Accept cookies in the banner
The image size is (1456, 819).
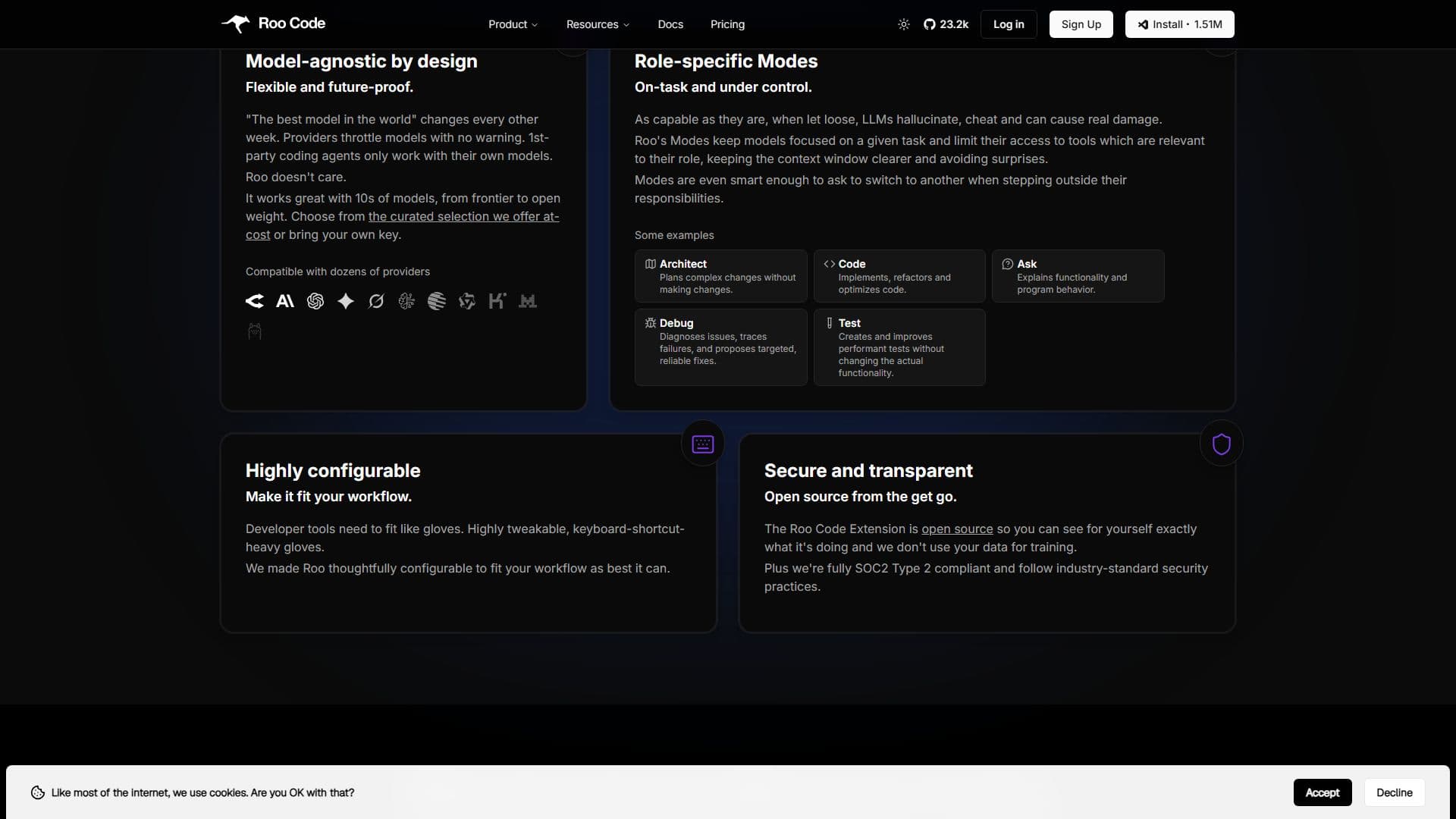[1323, 792]
